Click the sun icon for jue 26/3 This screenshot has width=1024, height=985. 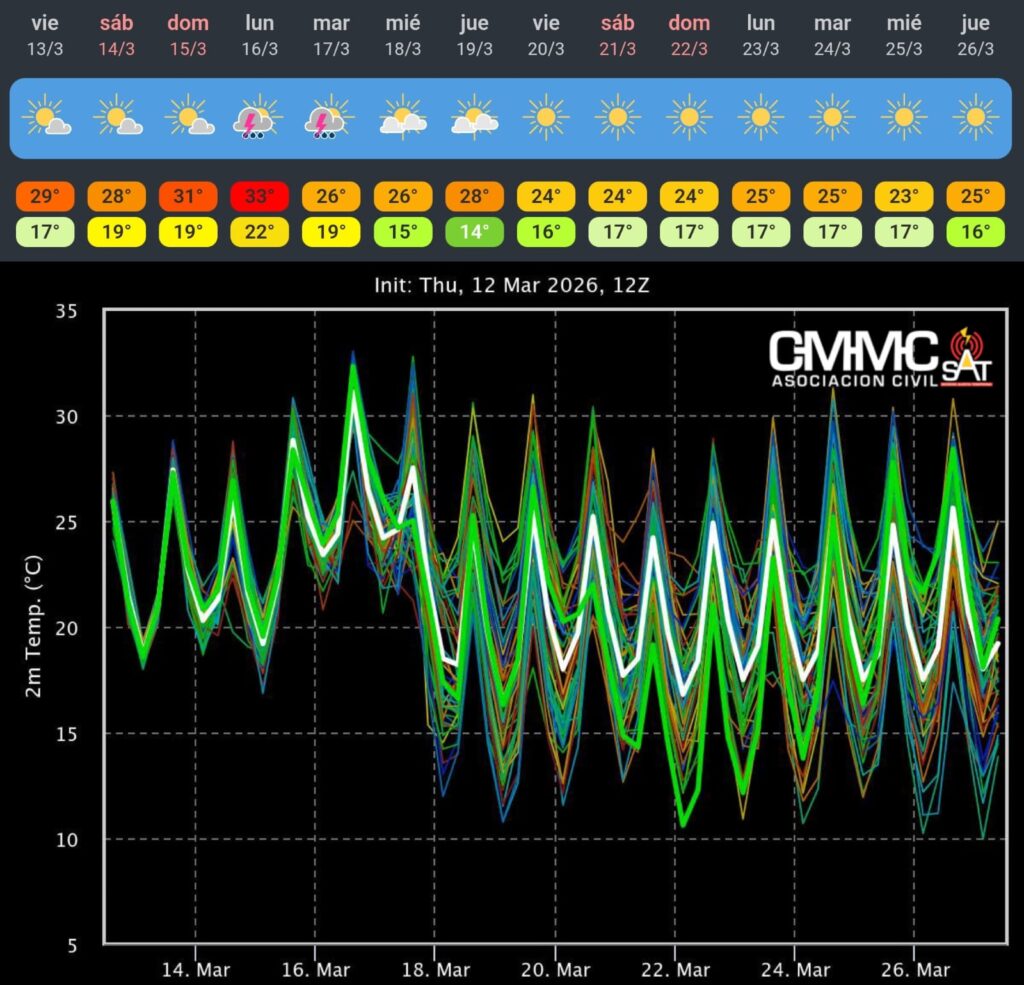point(975,118)
